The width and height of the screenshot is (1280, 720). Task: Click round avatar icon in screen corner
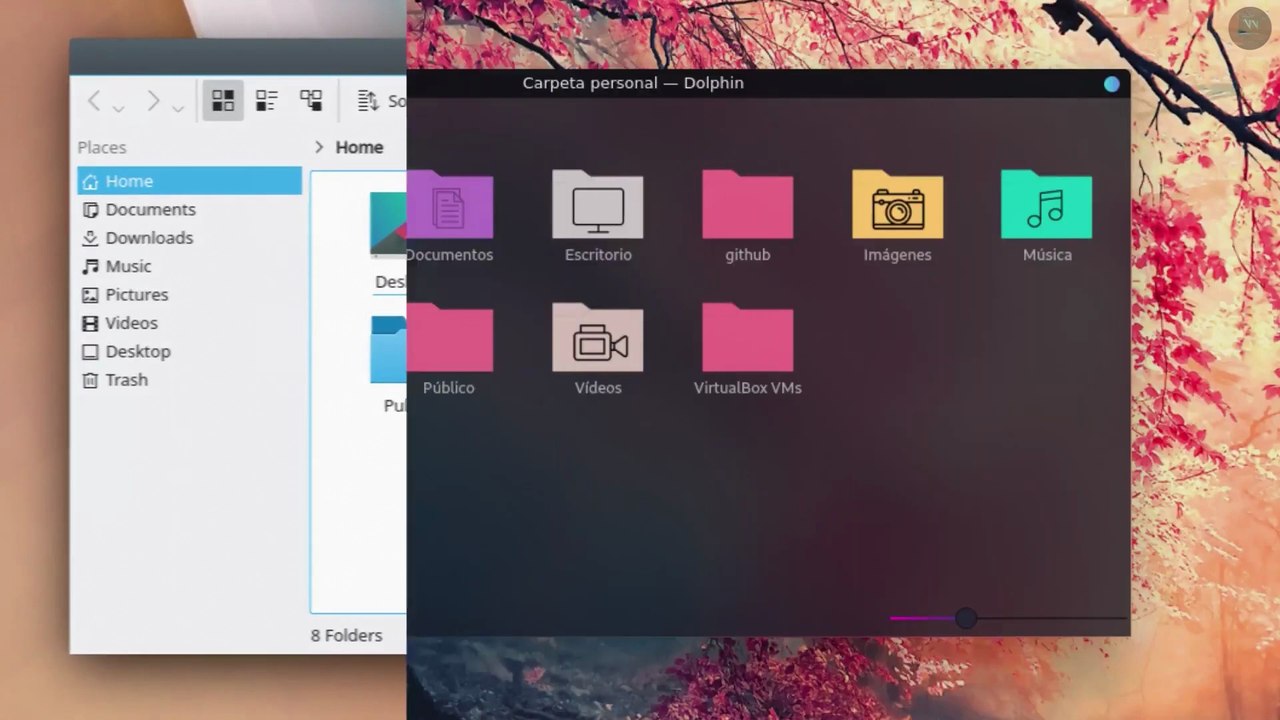(1250, 28)
